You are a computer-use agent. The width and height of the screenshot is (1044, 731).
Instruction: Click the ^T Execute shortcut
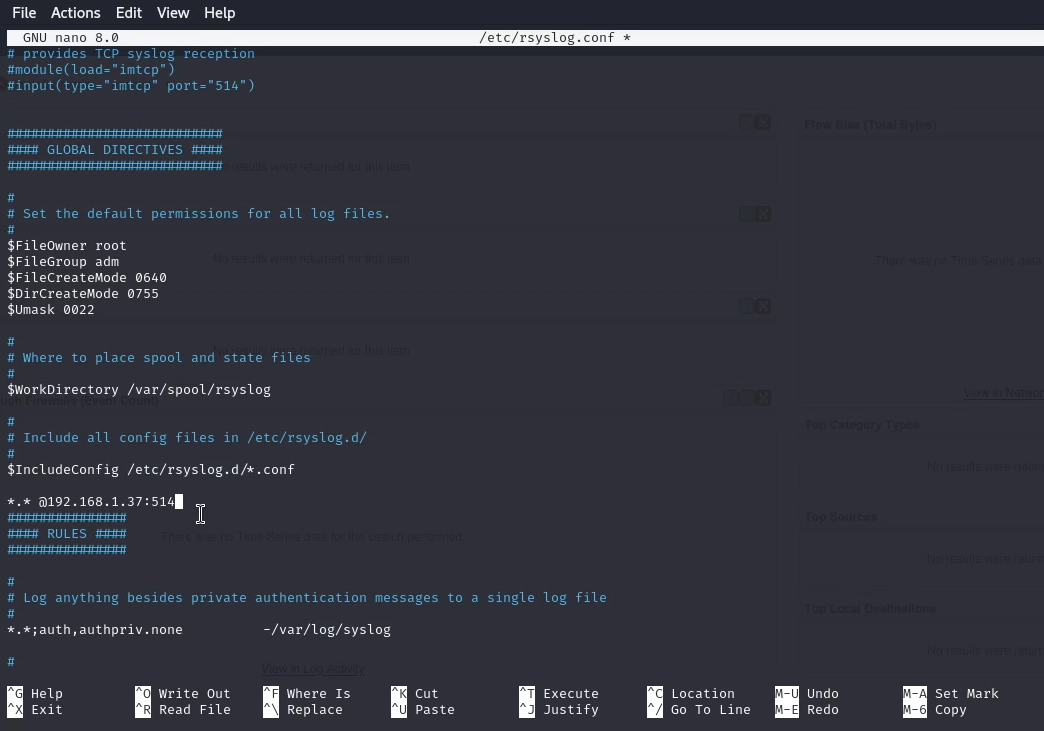pos(559,694)
